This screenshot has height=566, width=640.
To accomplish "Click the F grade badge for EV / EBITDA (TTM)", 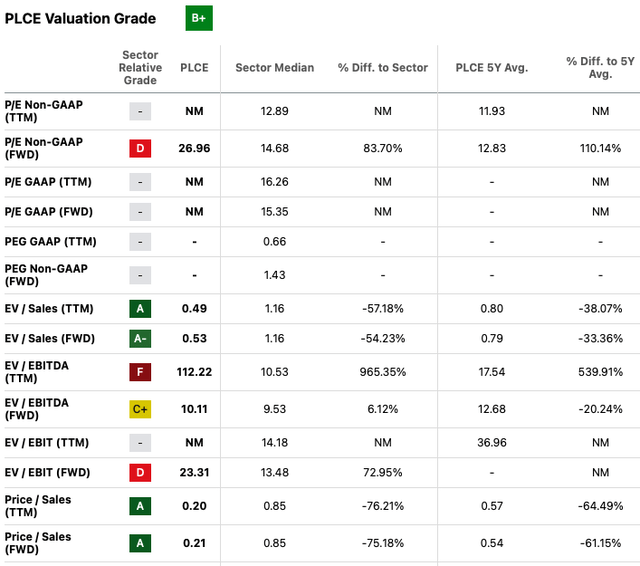I will [140, 372].
